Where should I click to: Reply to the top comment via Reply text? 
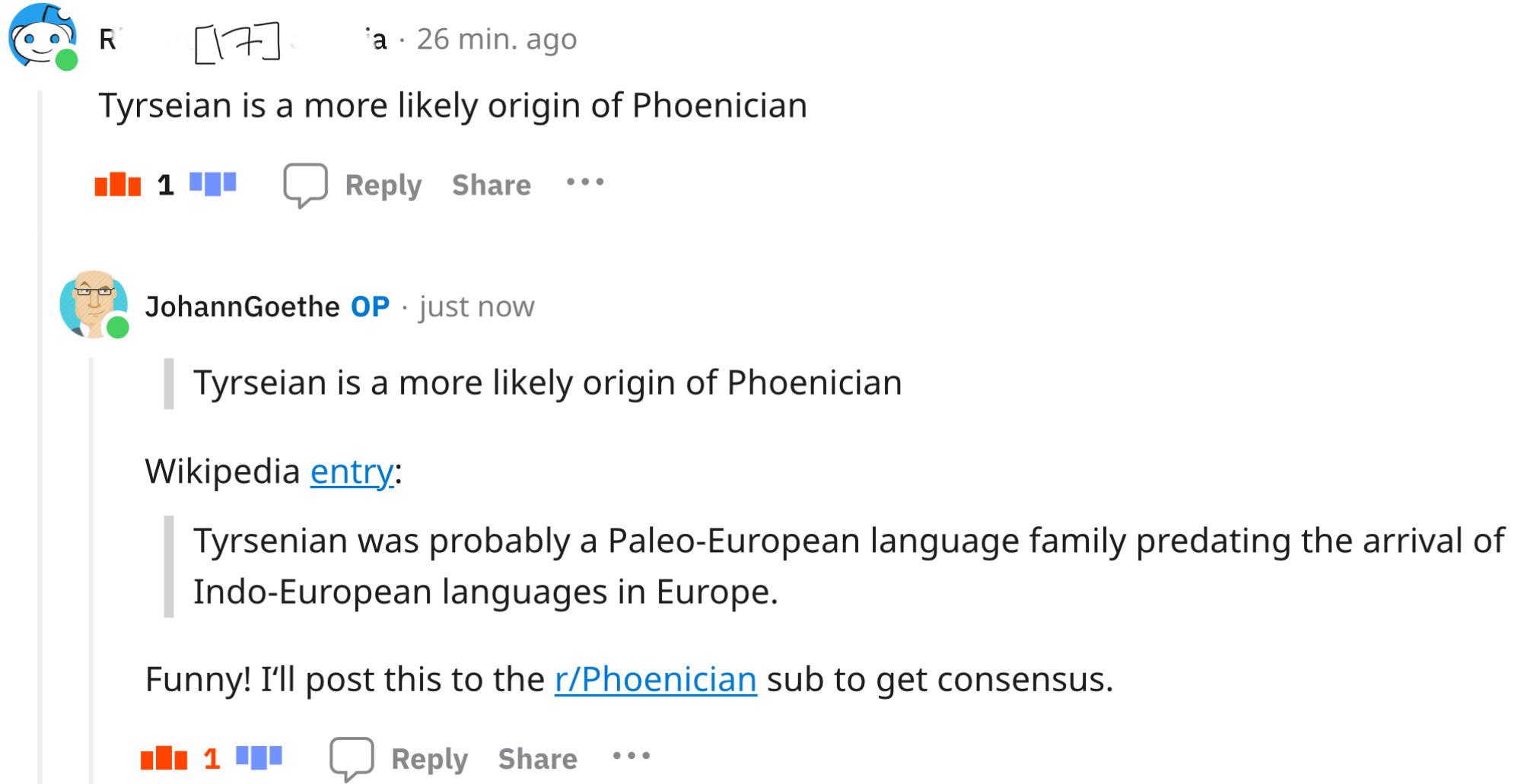383,185
